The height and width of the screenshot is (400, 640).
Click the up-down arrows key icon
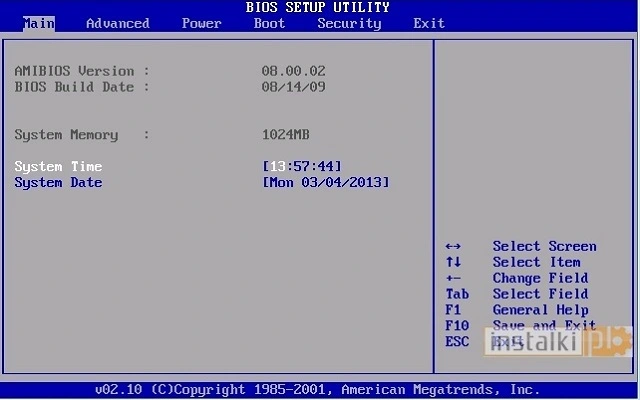coord(453,262)
